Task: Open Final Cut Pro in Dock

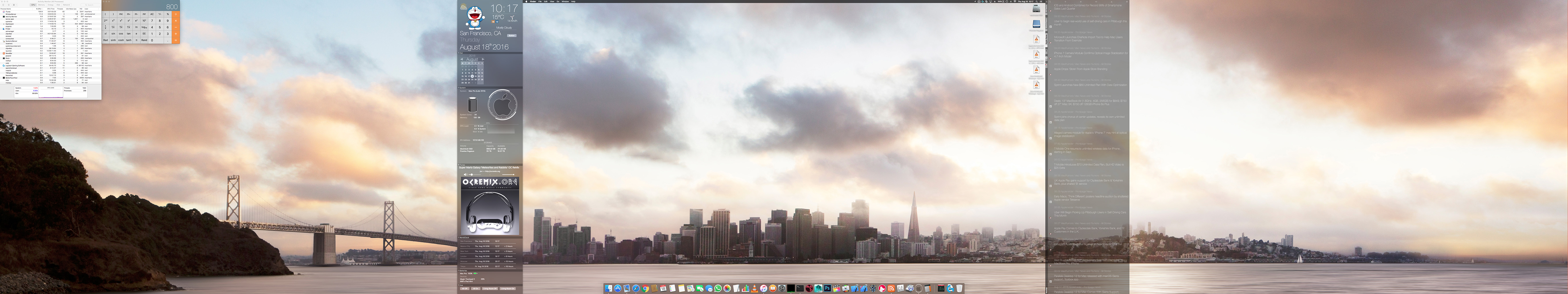Action: point(837,289)
